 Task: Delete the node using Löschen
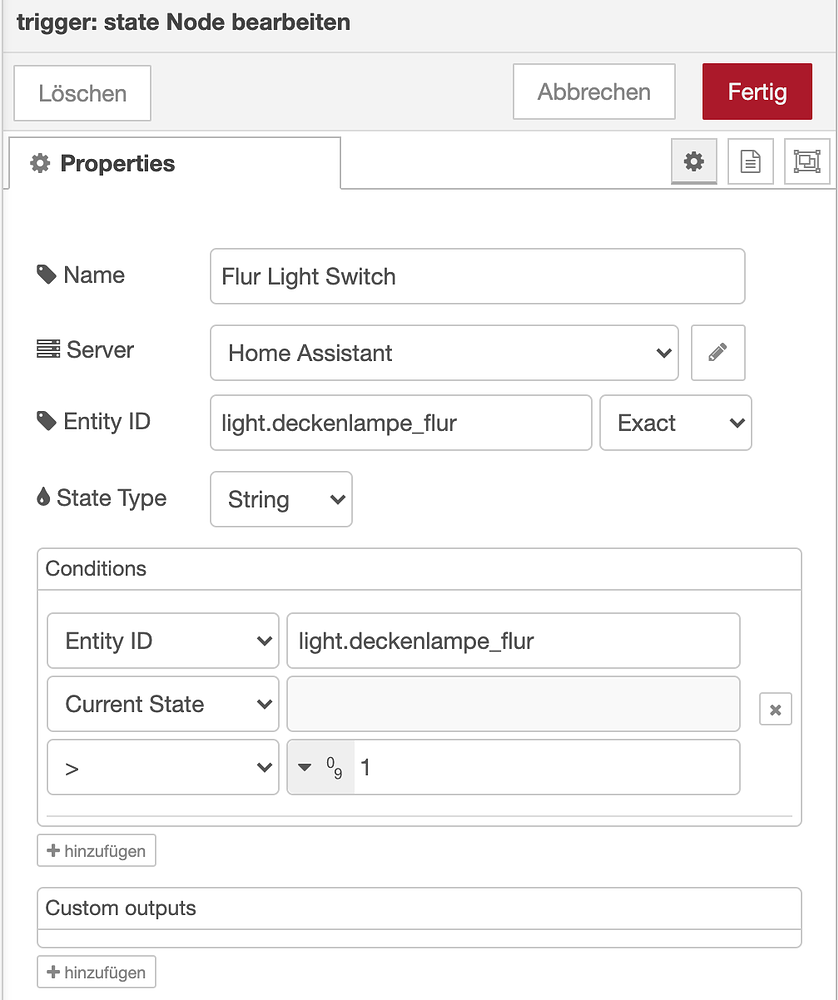click(x=81, y=92)
